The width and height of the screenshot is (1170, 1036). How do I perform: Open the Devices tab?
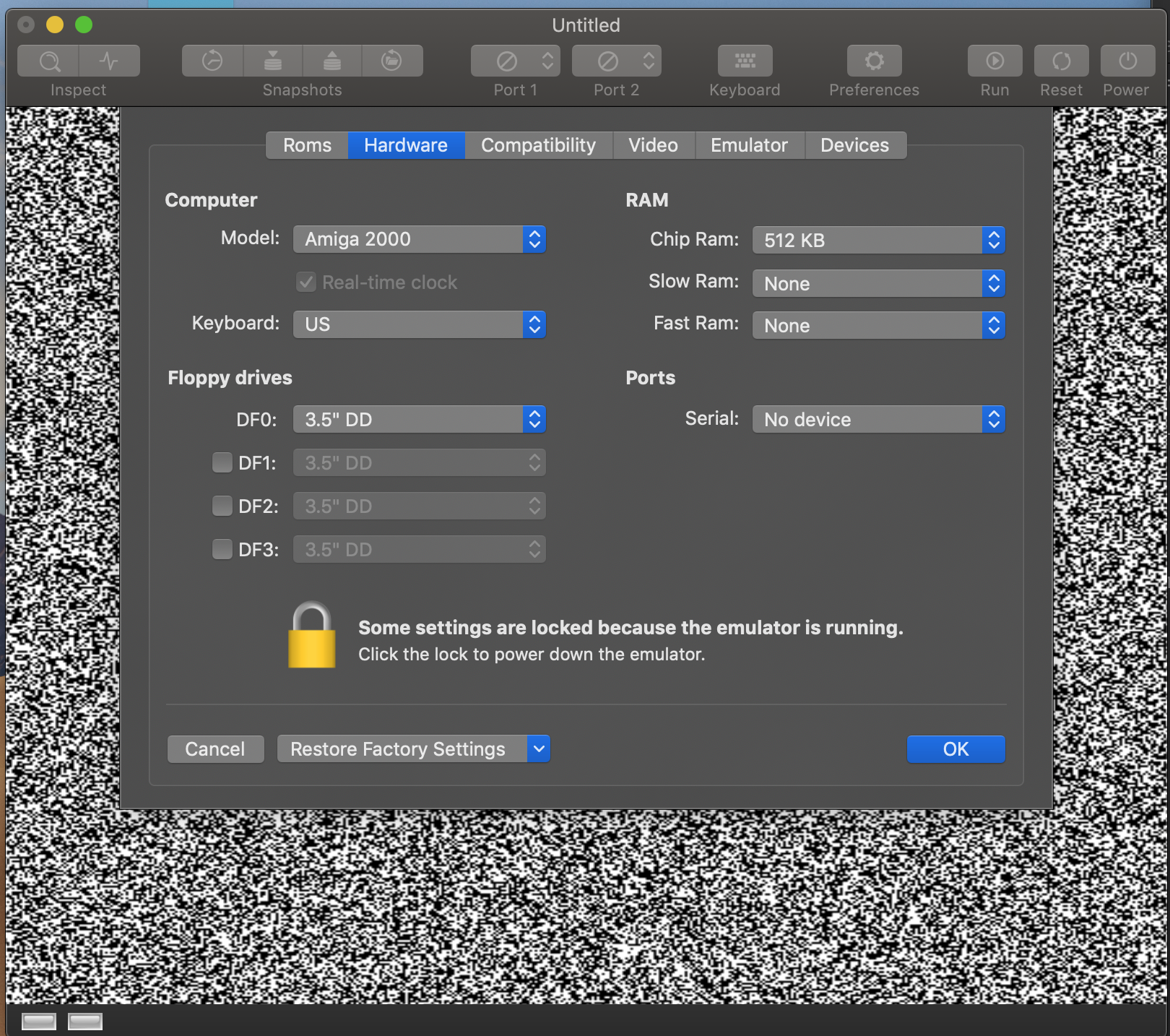855,145
